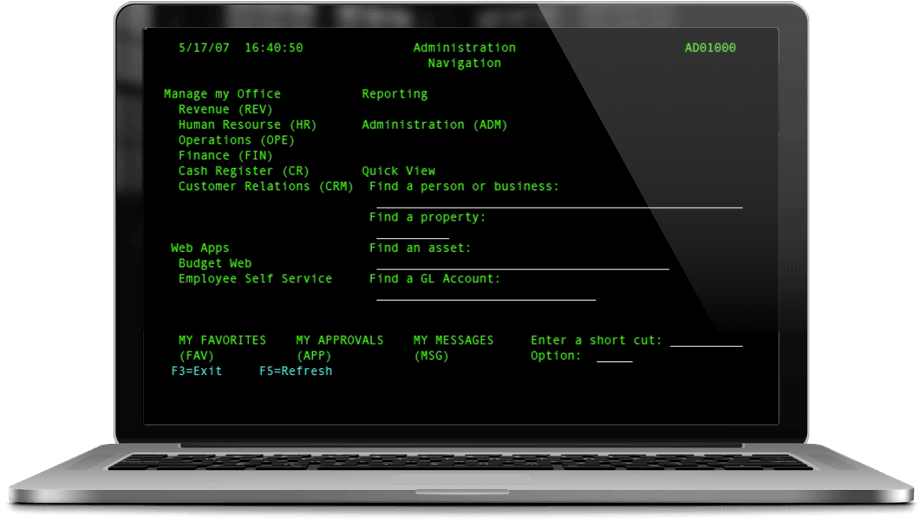The image size is (919, 528).
Task: Select Human Resourse (HR) entry
Action: pos(247,125)
